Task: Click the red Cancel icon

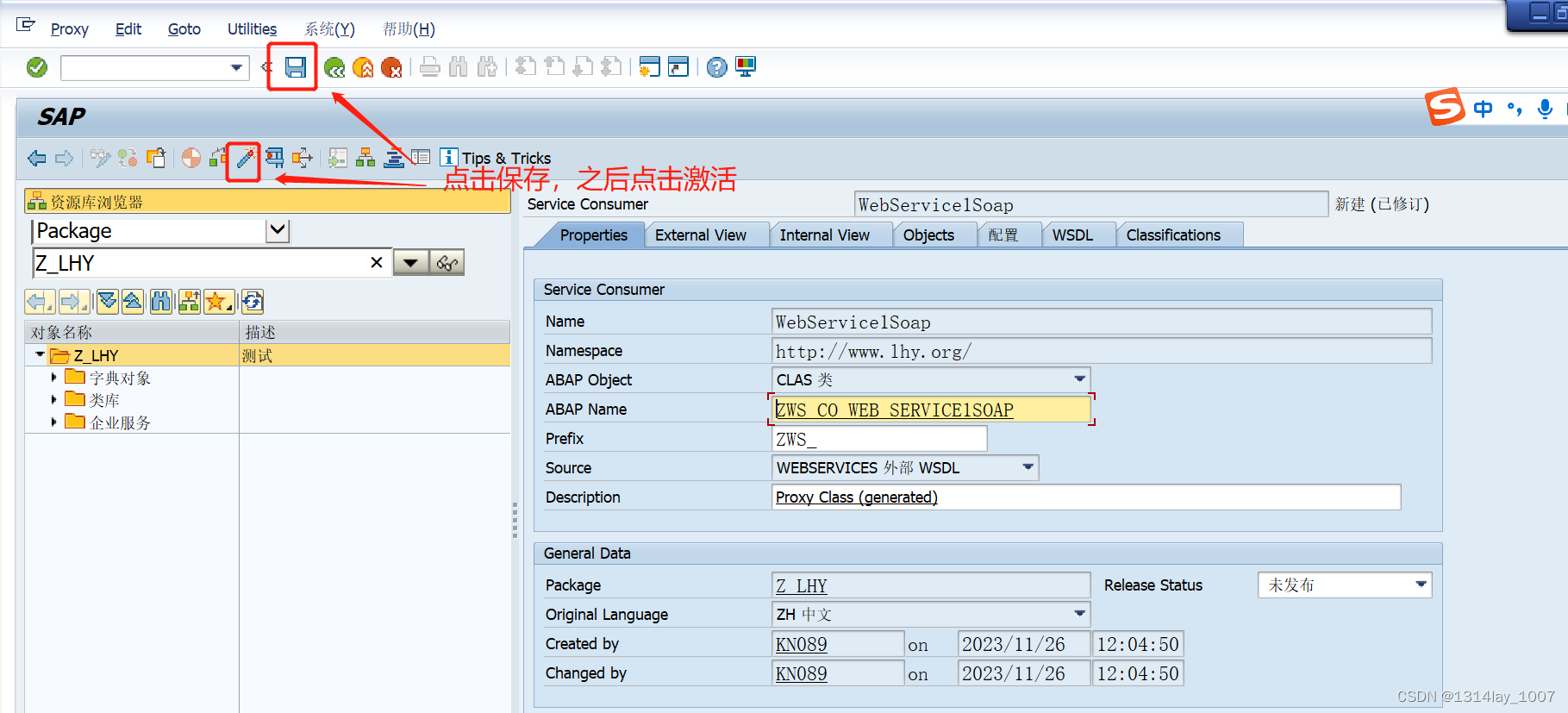Action: (391, 67)
